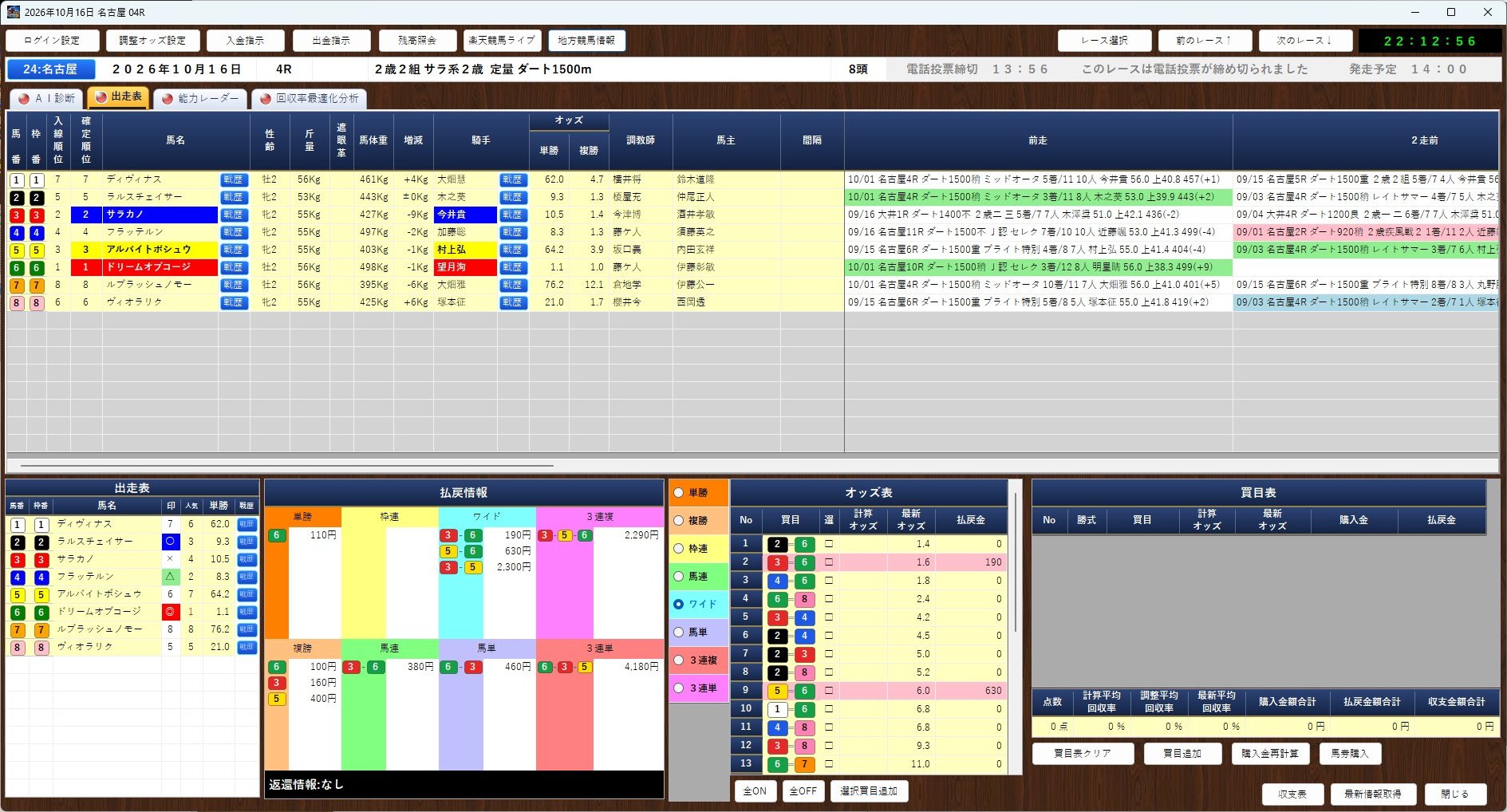Click 最新情報取得 button
Screen dimensions: 1507x812
(1371, 794)
